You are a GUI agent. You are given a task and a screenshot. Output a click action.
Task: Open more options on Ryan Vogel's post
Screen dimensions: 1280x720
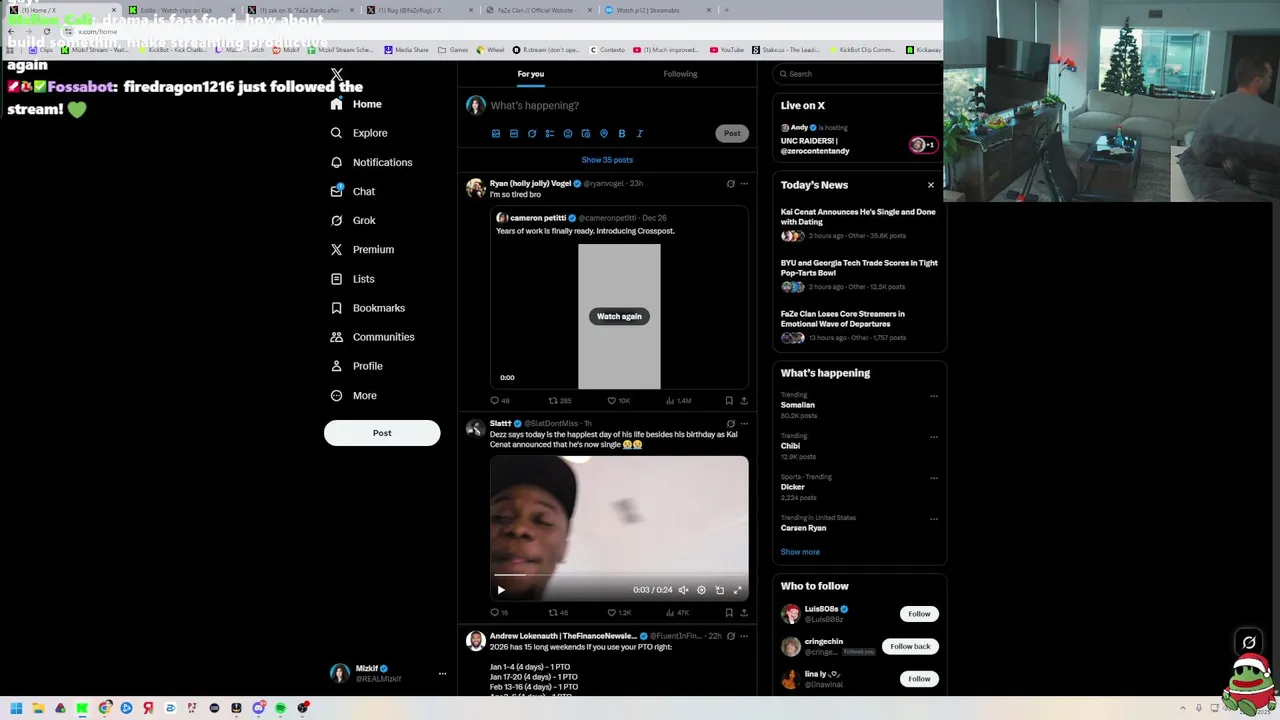pyautogui.click(x=744, y=184)
